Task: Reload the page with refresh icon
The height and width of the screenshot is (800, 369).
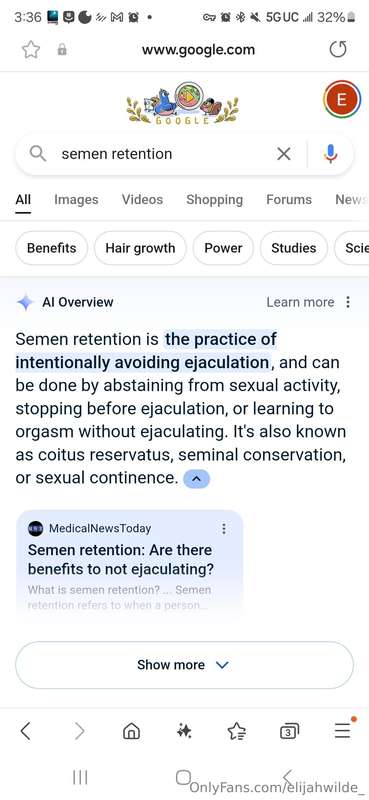Action: pos(338,49)
